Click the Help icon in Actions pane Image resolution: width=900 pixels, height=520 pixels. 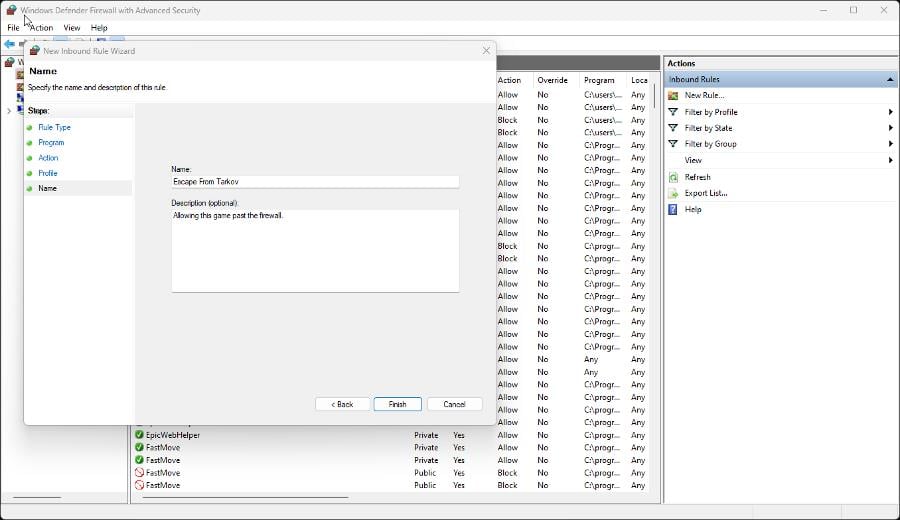[x=673, y=209]
